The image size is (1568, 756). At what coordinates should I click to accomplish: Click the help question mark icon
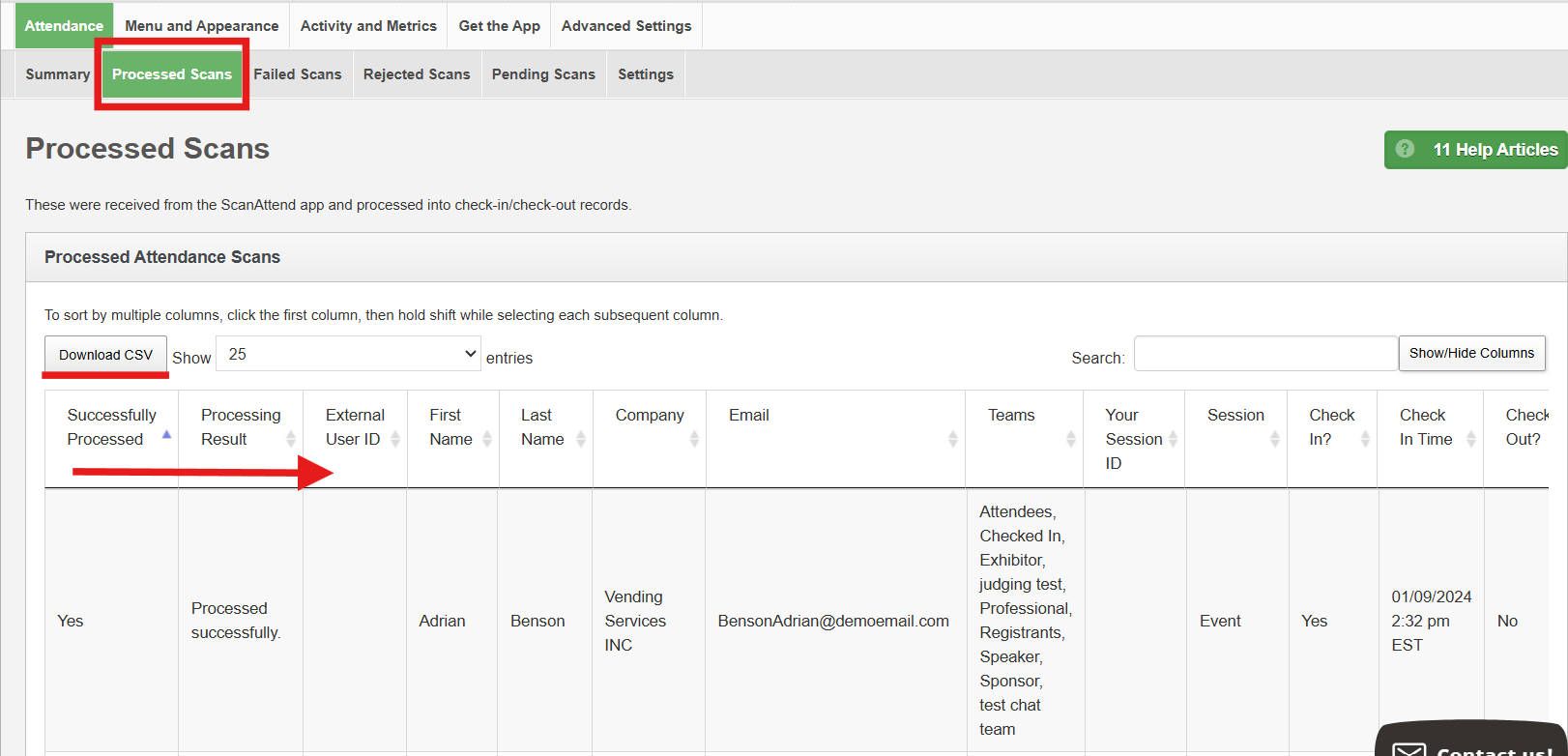click(1405, 149)
